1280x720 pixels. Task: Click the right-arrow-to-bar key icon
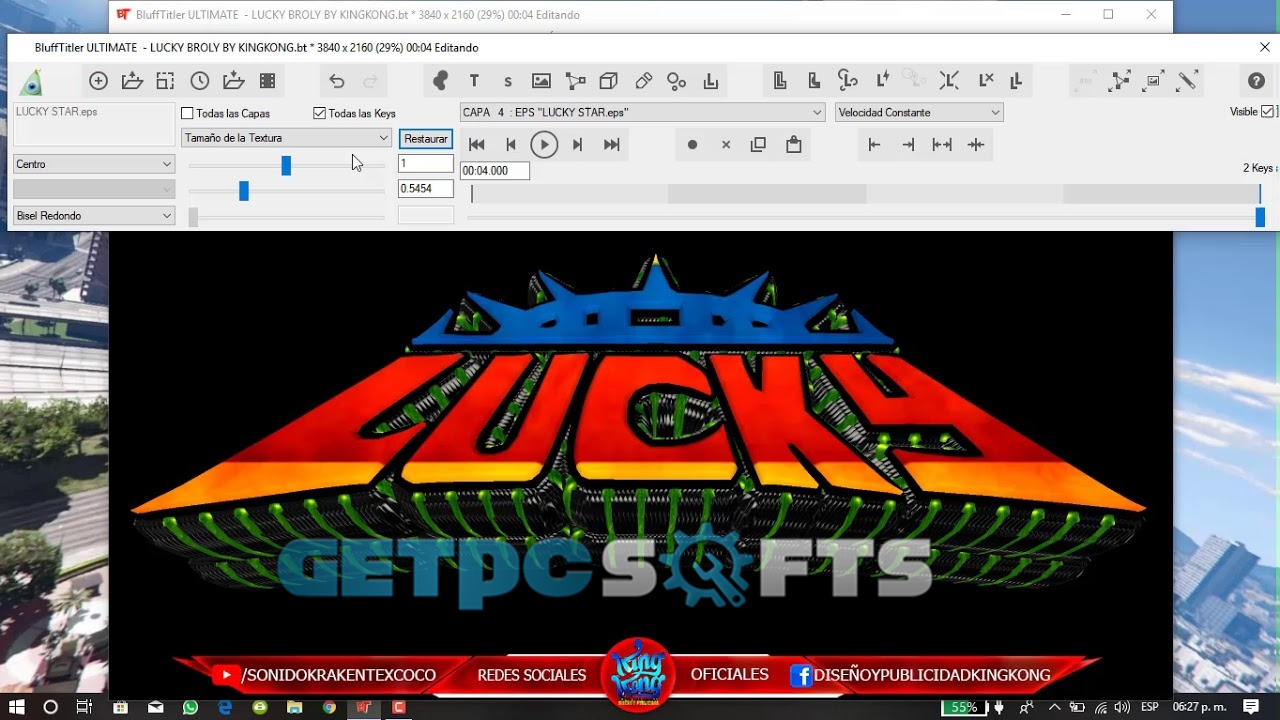point(908,145)
